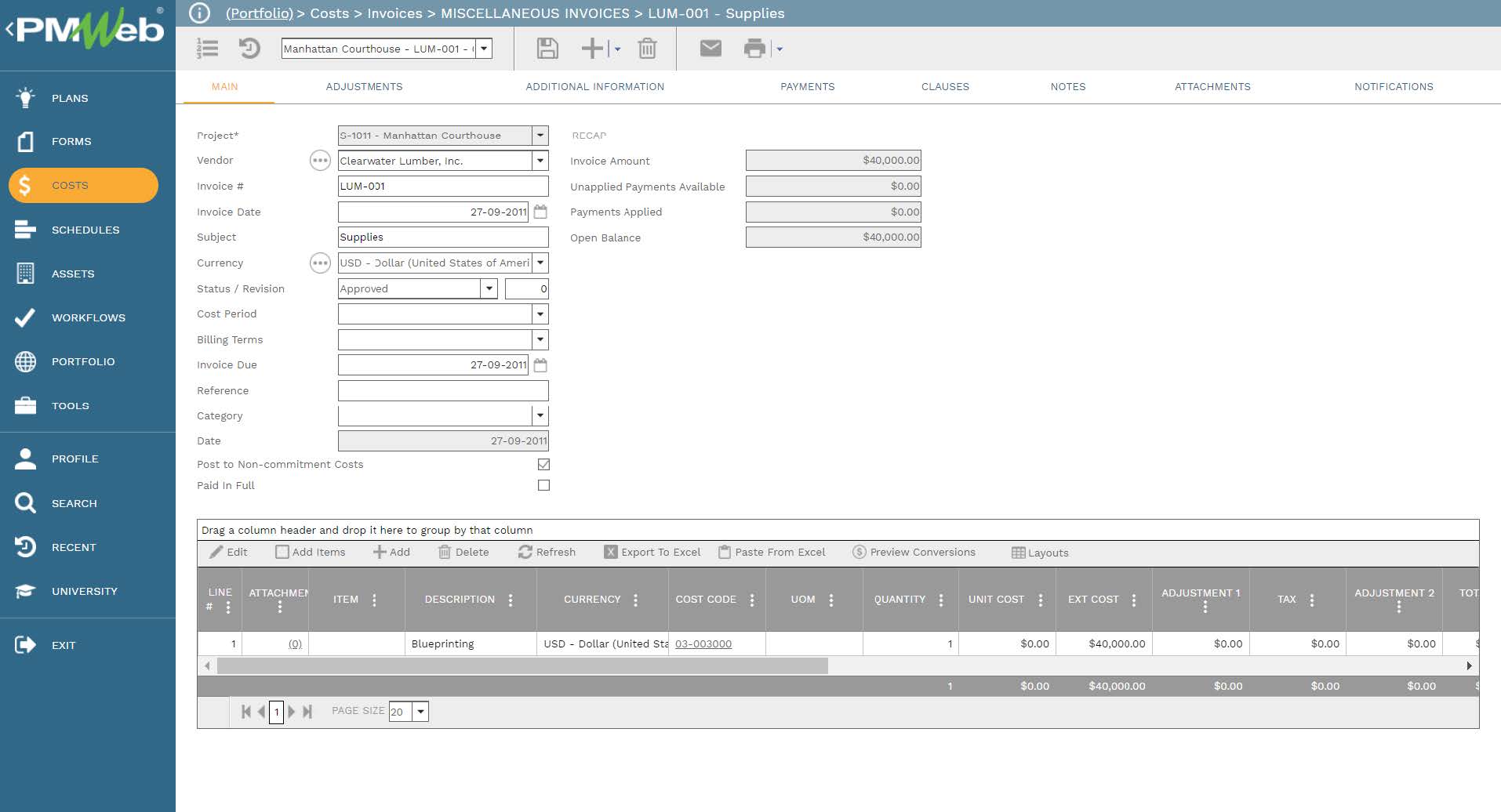Viewport: 1501px width, 812px height.
Task: Click the Portfolio breadcrumb link
Action: pos(259,13)
